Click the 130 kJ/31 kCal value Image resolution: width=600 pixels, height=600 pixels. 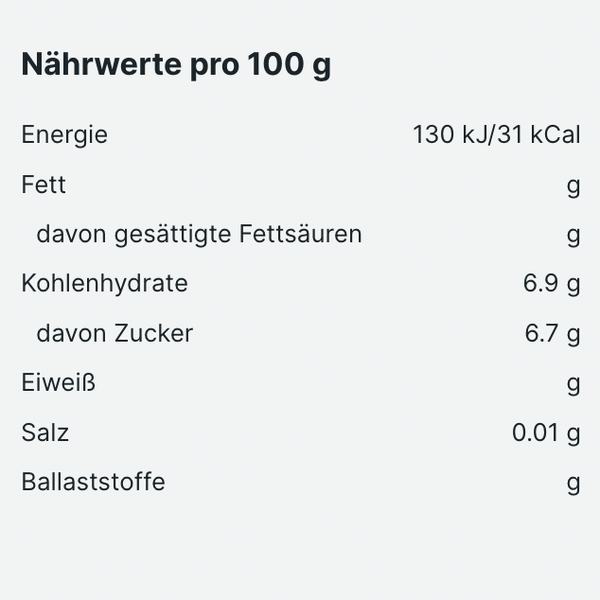coord(497,135)
